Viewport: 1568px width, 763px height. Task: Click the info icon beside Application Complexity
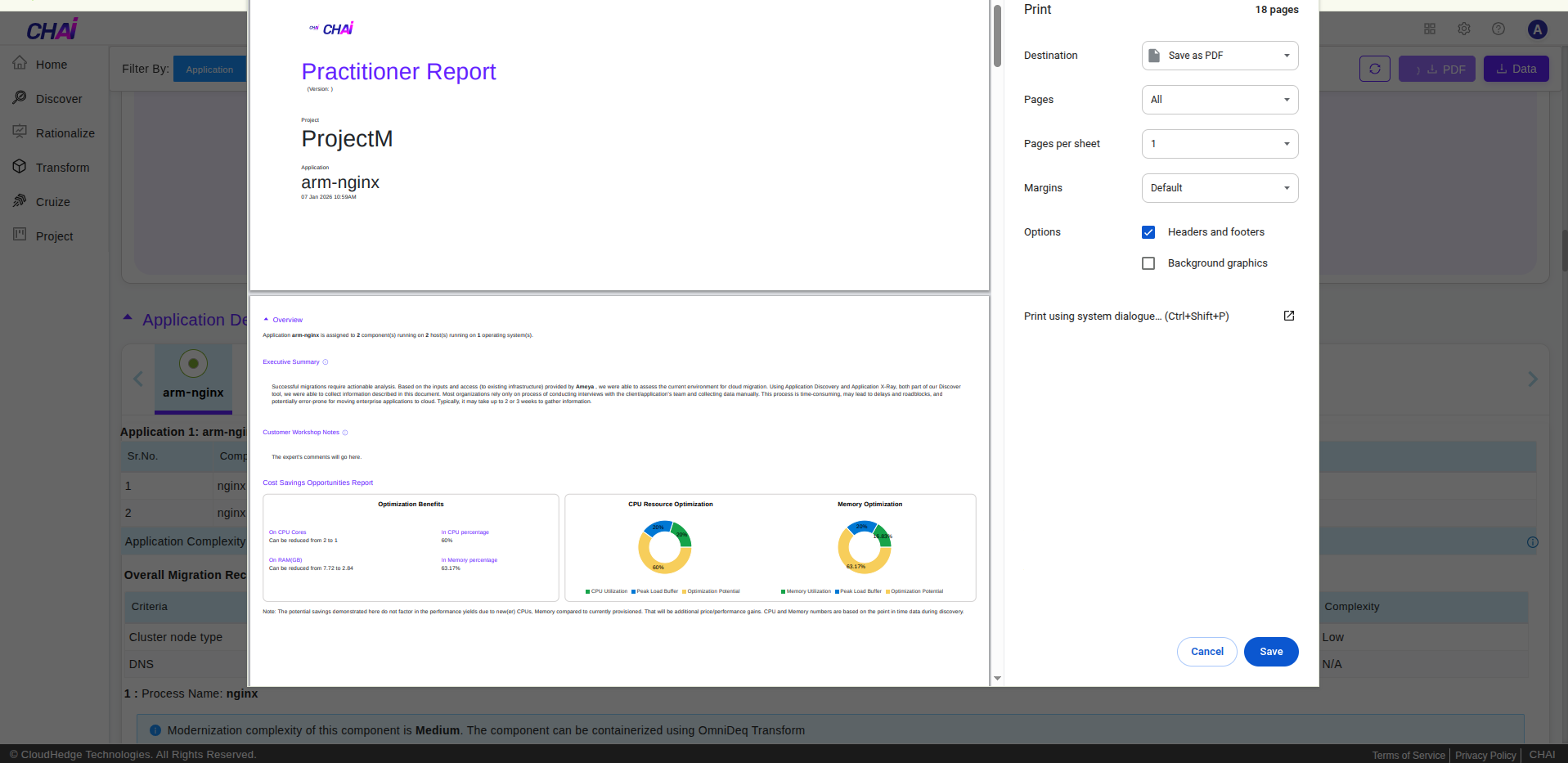pyautogui.click(x=1533, y=542)
